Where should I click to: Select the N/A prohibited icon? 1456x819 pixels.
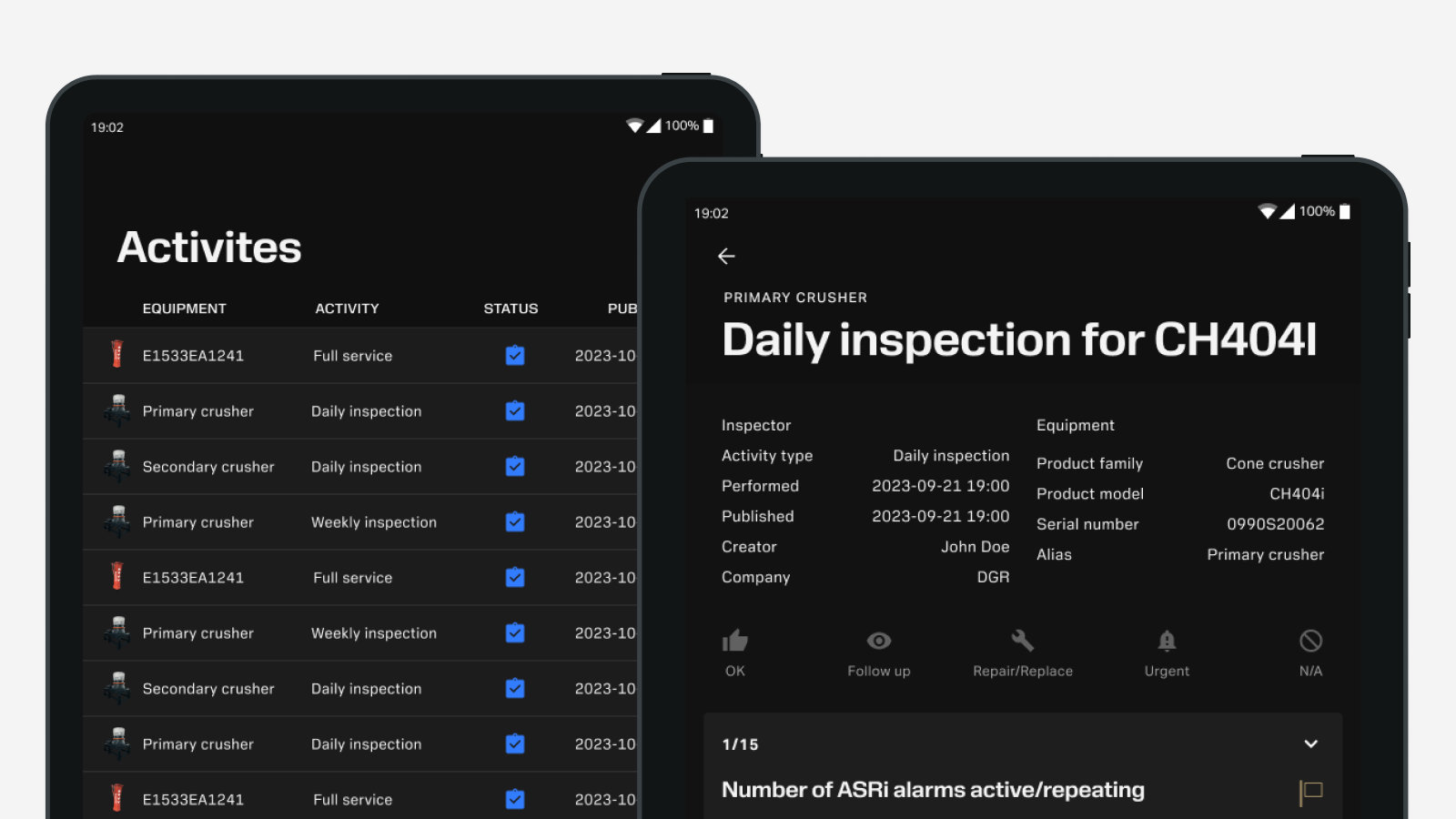[1310, 642]
